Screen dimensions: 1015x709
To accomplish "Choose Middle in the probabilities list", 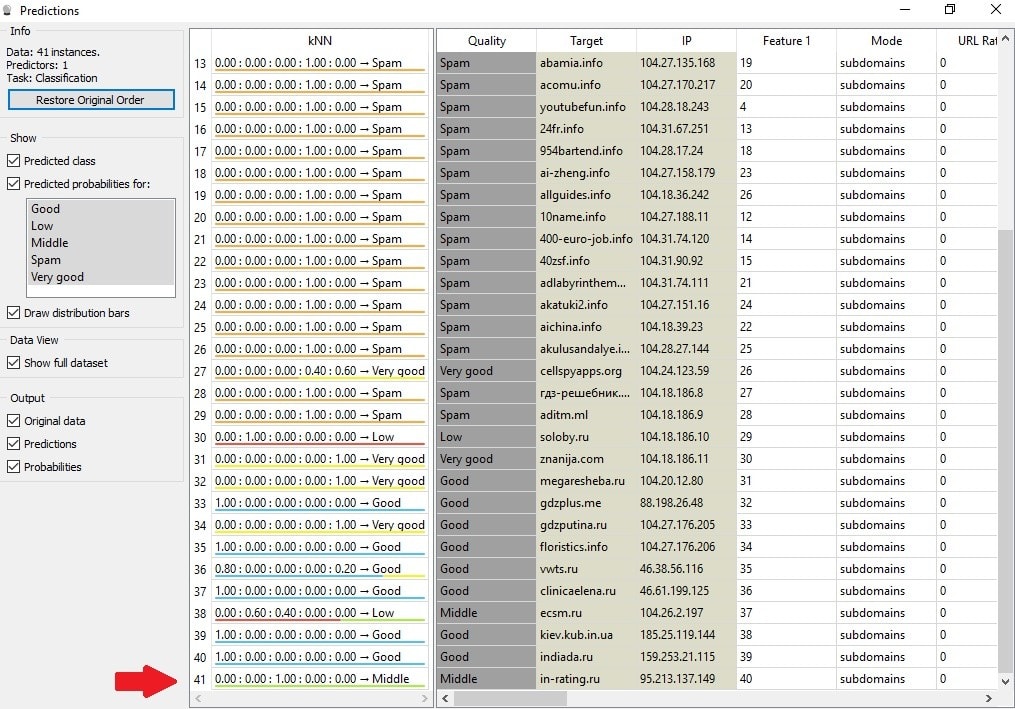I will (x=50, y=243).
